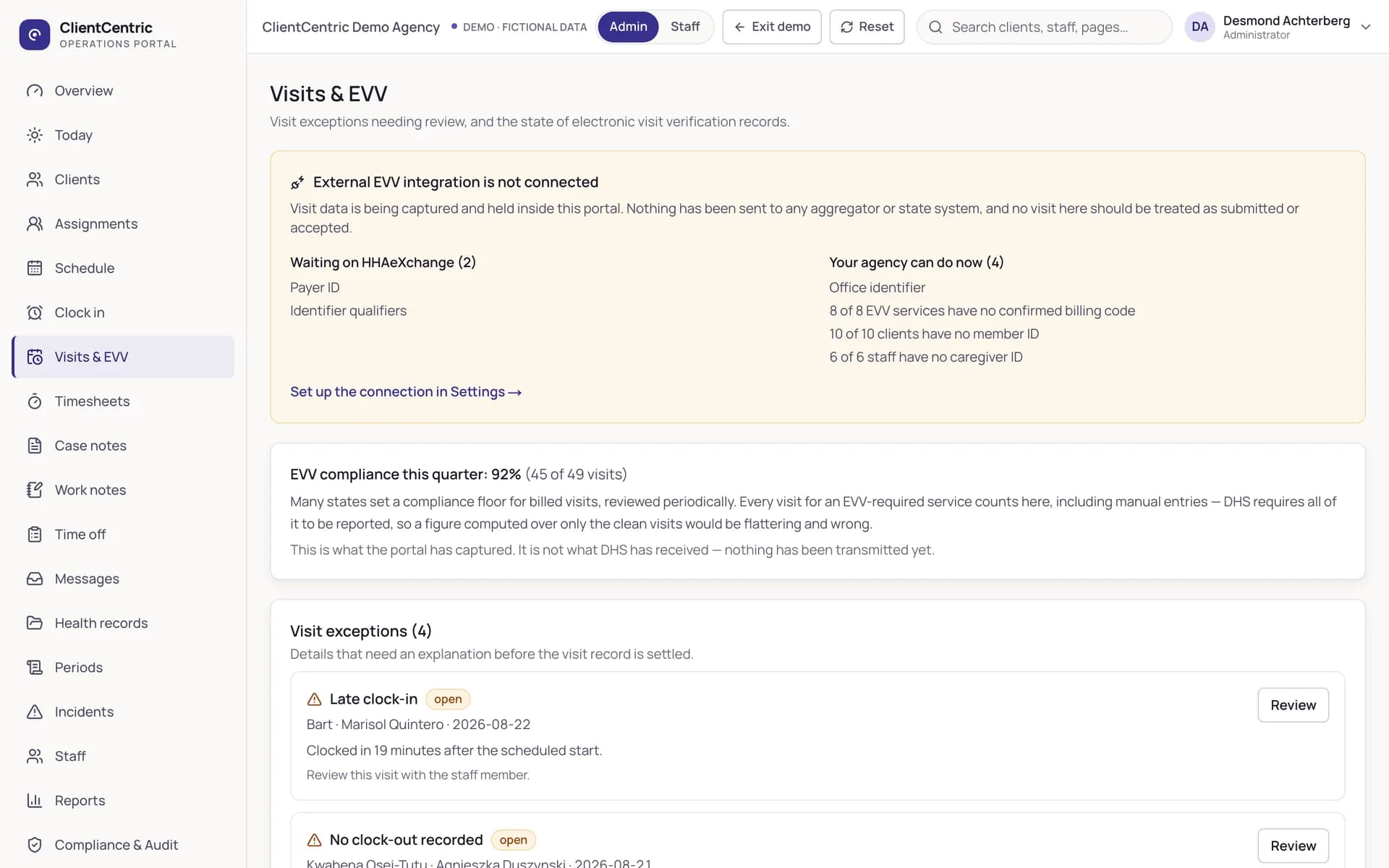Click the Exit demo button
This screenshot has height=868, width=1389.
772,27
